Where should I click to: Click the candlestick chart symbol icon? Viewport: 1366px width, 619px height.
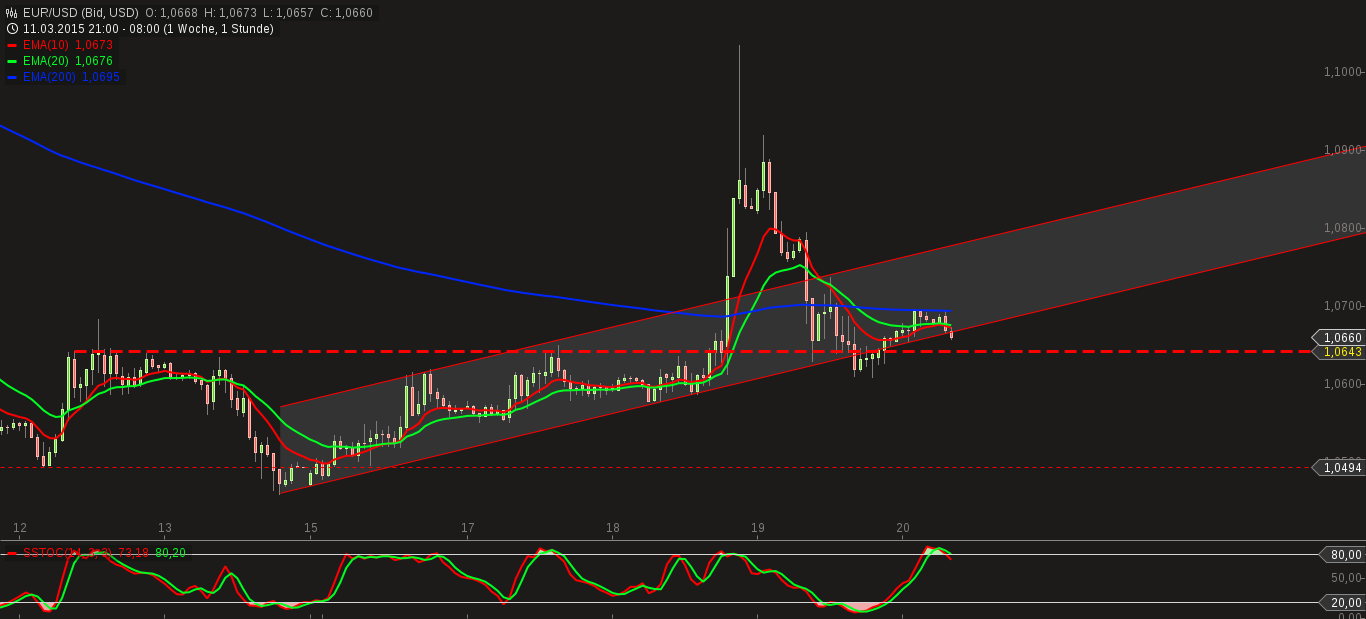[9, 11]
